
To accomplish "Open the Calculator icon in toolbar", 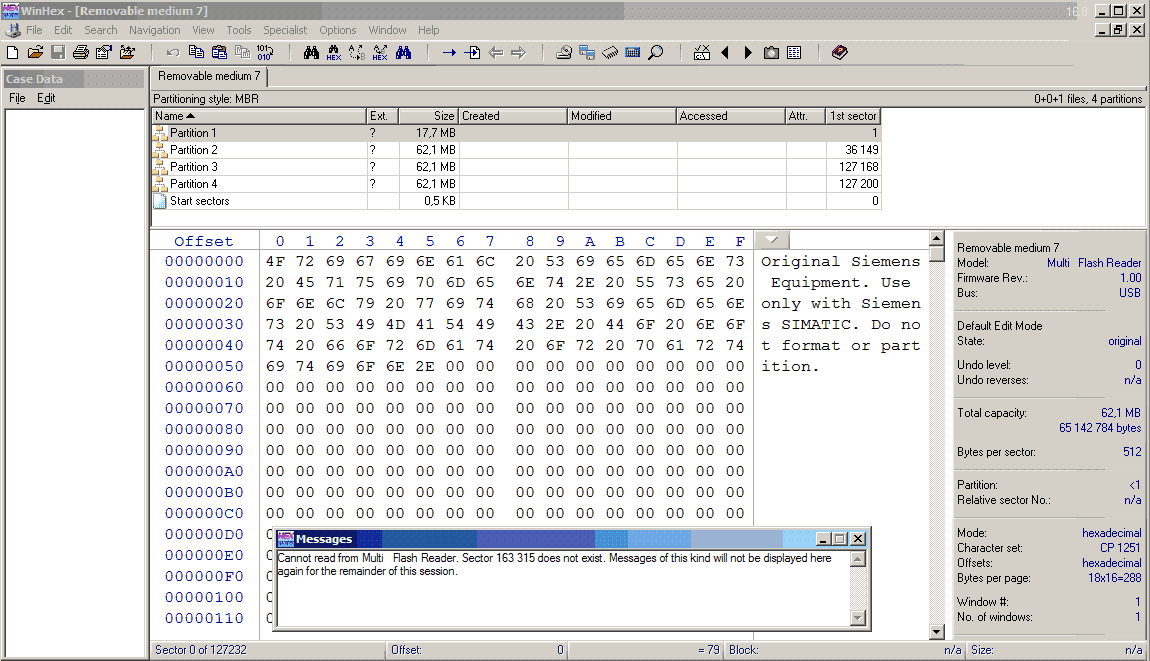I will tap(632, 53).
